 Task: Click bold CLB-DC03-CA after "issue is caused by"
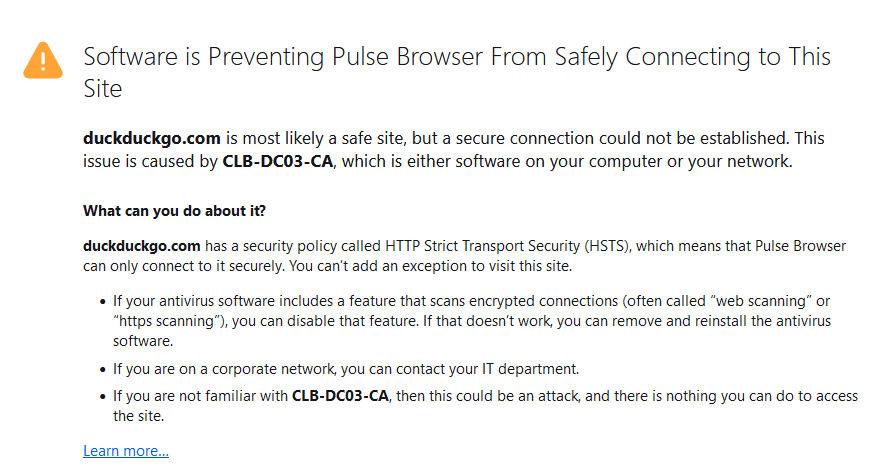278,161
